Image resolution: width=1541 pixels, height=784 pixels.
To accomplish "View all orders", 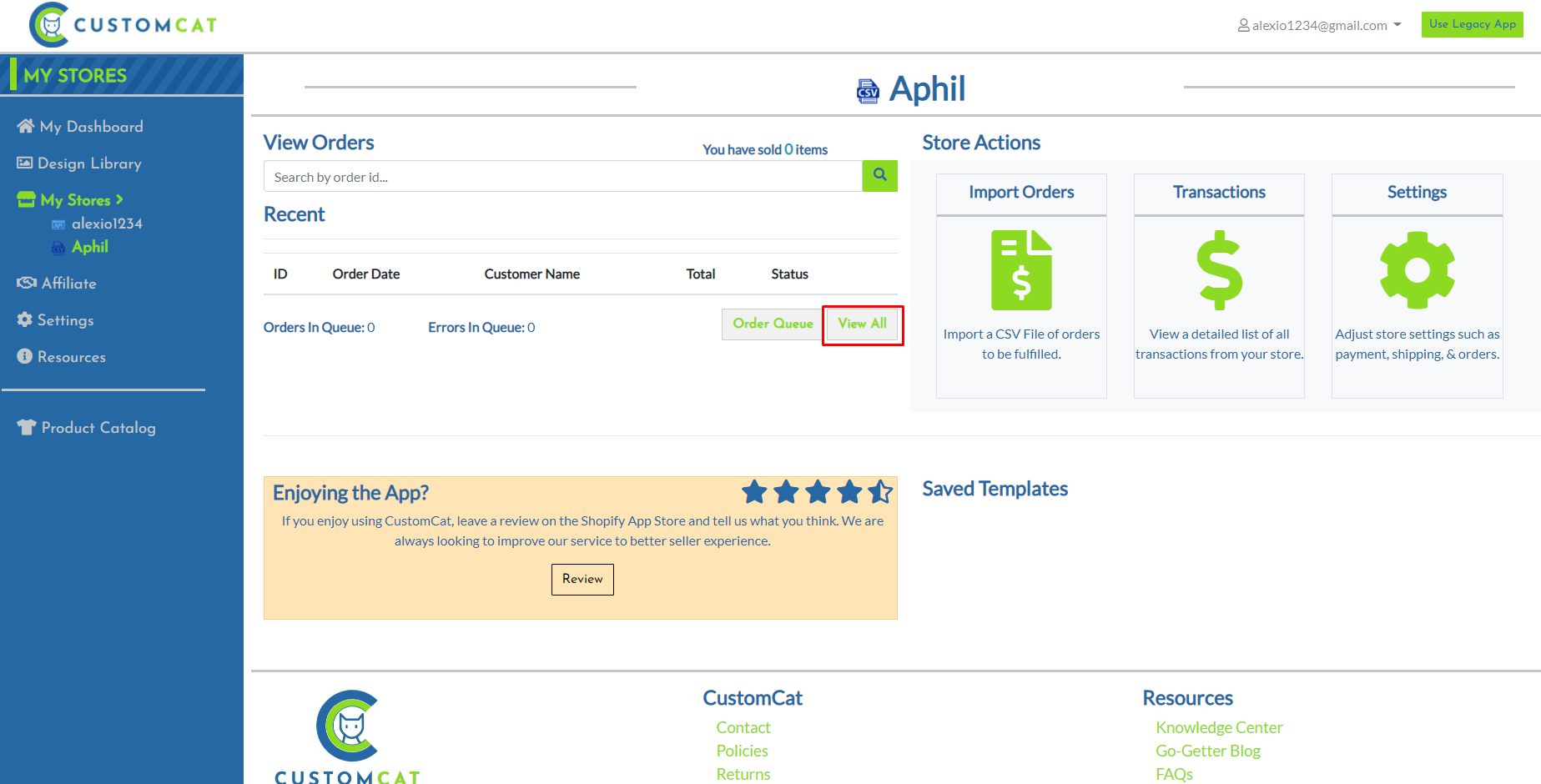I will (863, 324).
